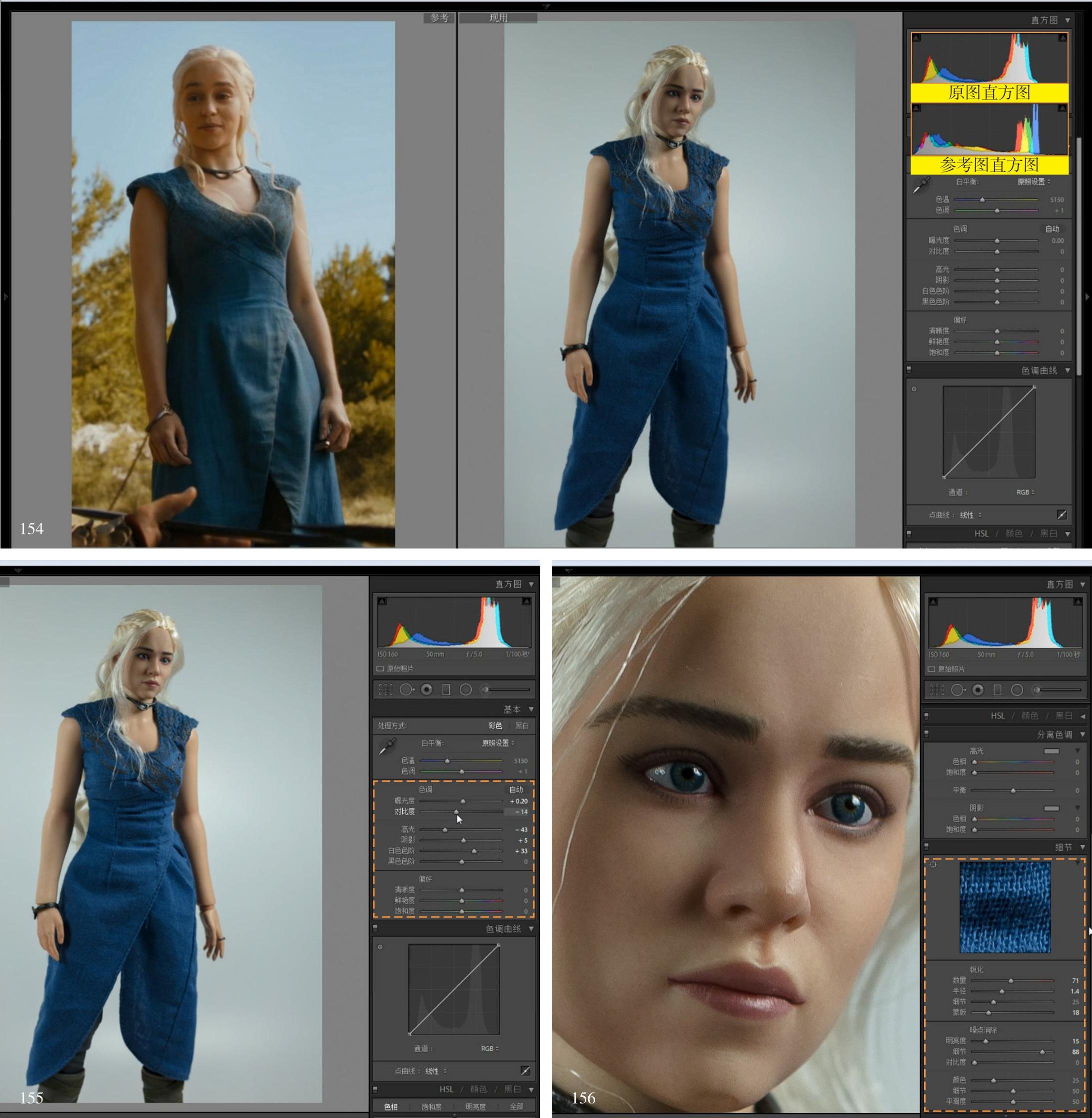This screenshot has width=1092, height=1118.
Task: Open RGB channel dropdown in reference-compare window
Action: [x=1026, y=492]
